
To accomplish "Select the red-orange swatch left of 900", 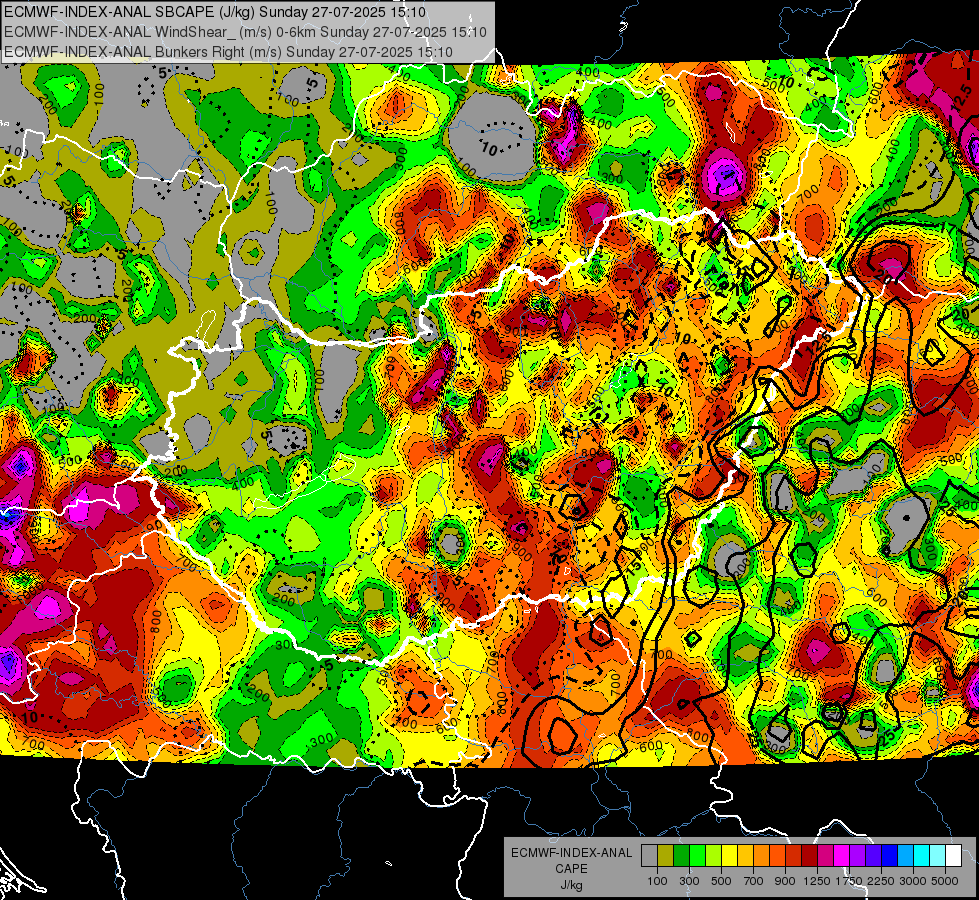I will [x=777, y=856].
